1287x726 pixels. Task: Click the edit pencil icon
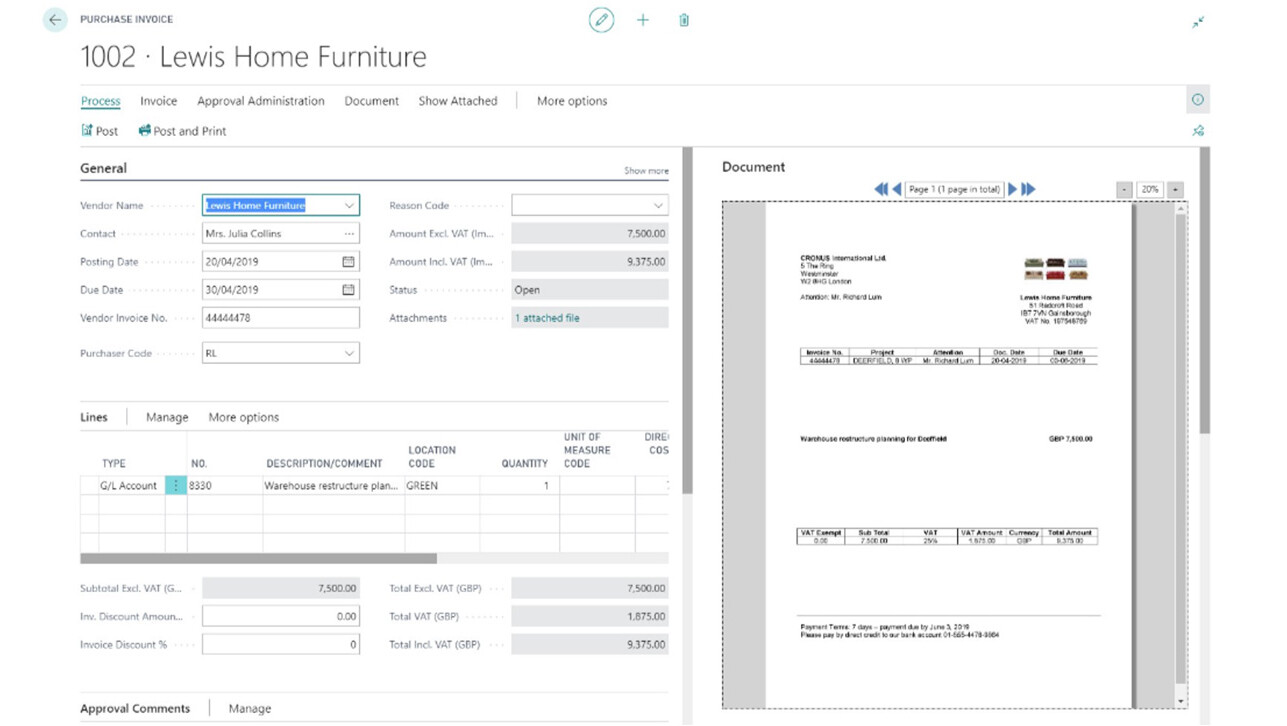point(601,20)
